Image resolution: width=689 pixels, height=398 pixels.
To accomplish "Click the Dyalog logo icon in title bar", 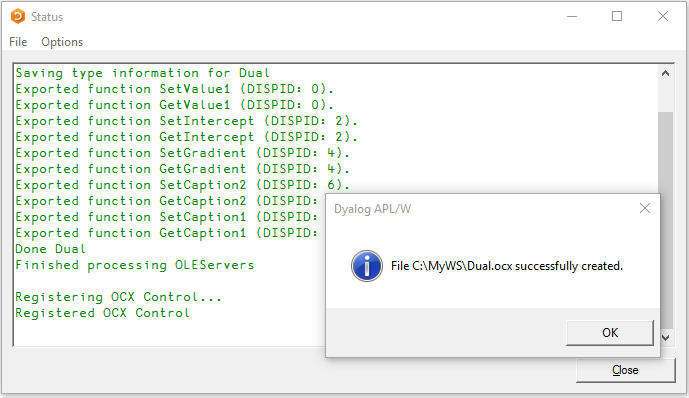I will coord(18,16).
